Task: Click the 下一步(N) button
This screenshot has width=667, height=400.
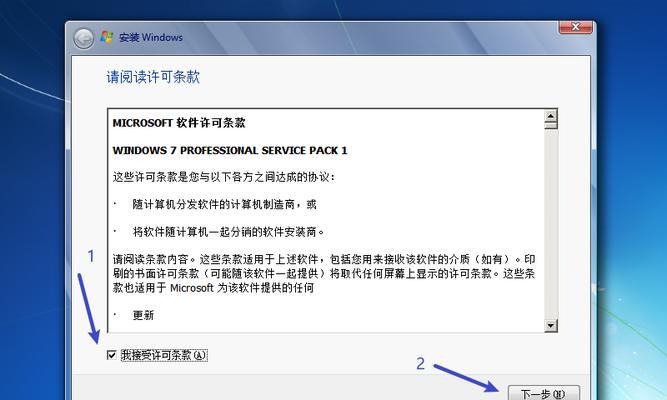Action: [544, 393]
